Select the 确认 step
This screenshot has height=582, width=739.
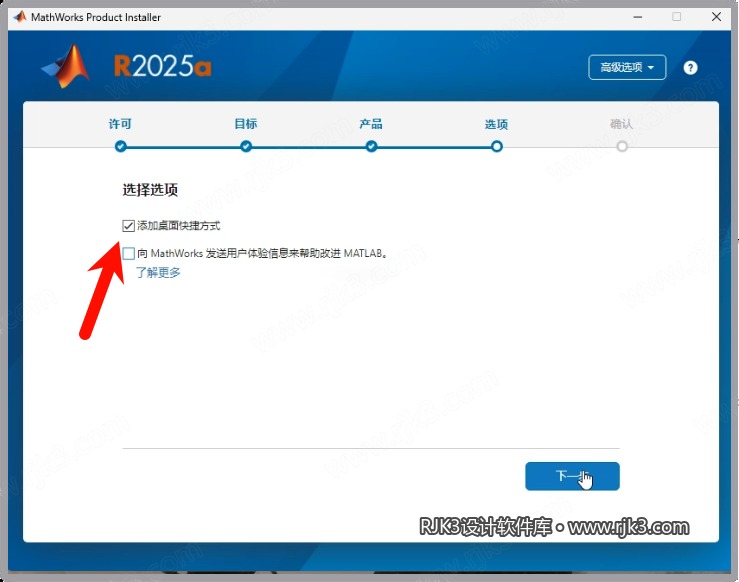[622, 124]
